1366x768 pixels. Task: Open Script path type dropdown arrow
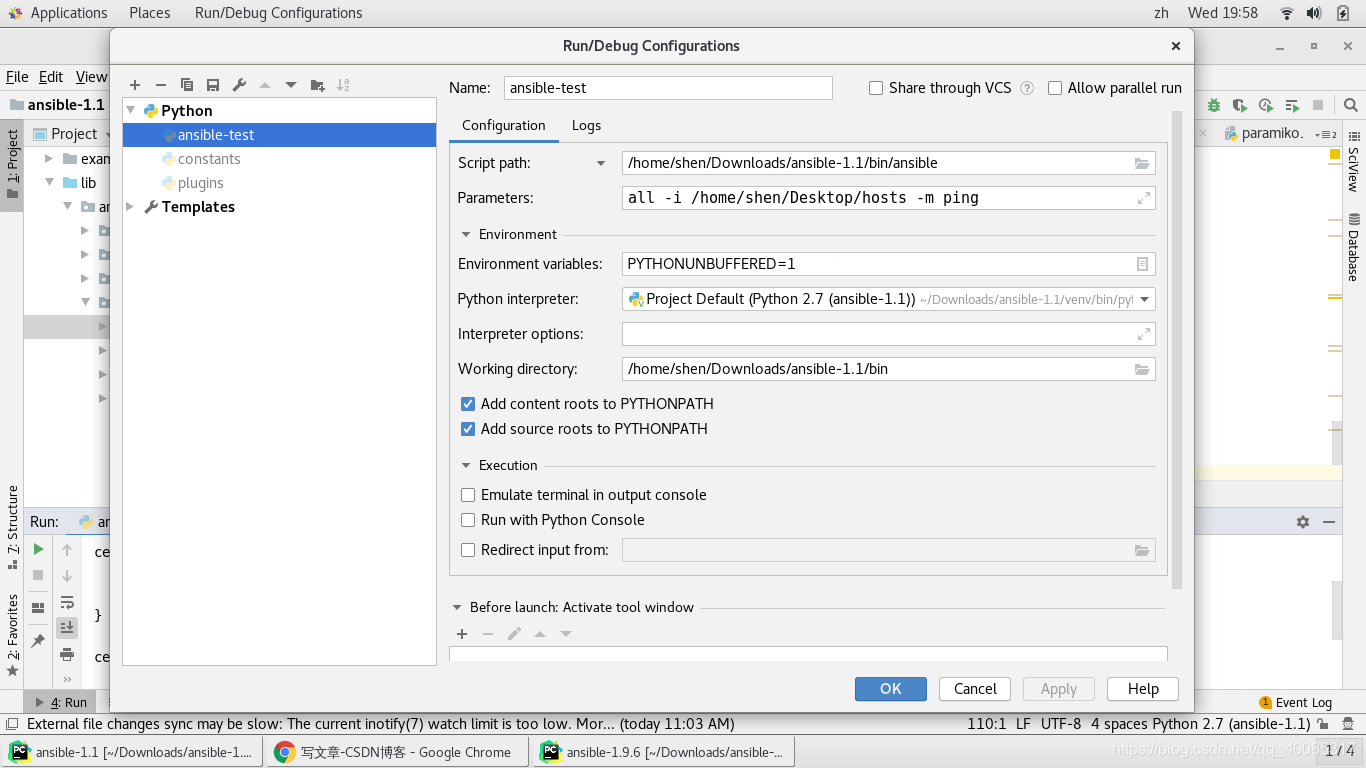601,163
